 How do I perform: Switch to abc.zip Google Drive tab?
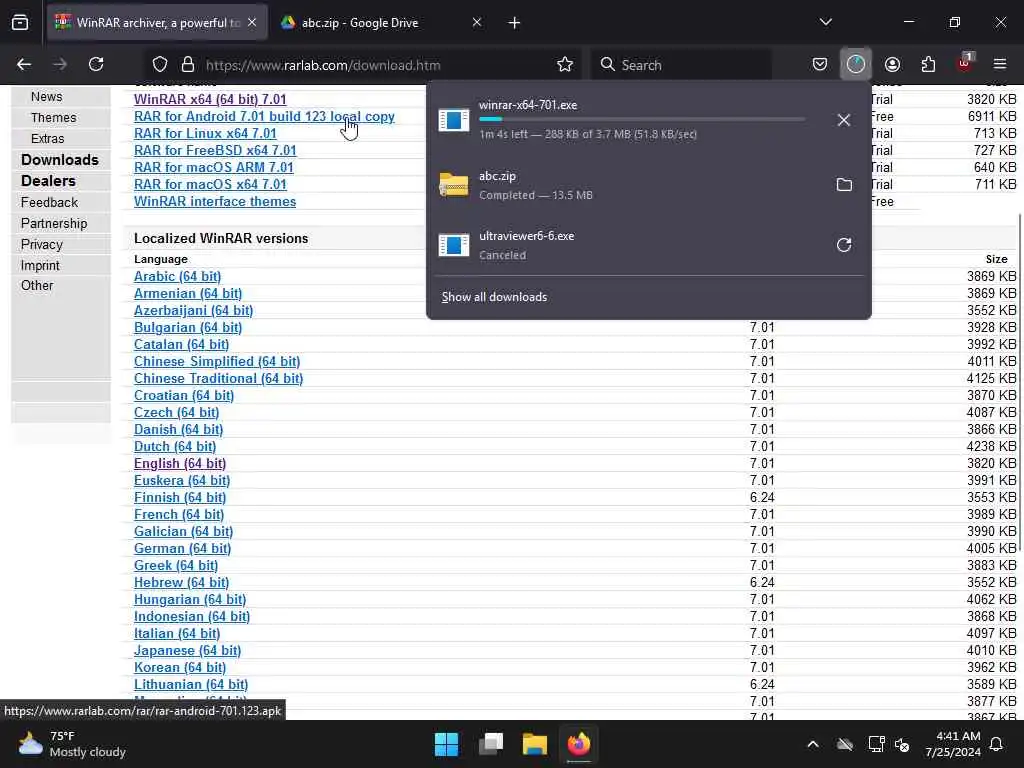(382, 23)
